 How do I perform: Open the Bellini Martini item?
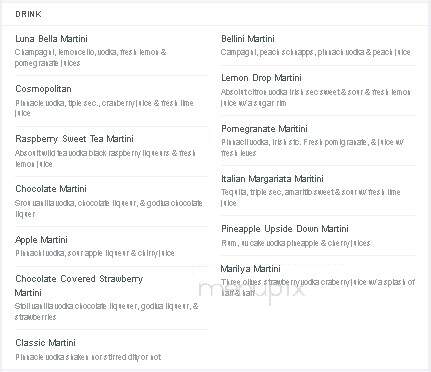tap(248, 39)
